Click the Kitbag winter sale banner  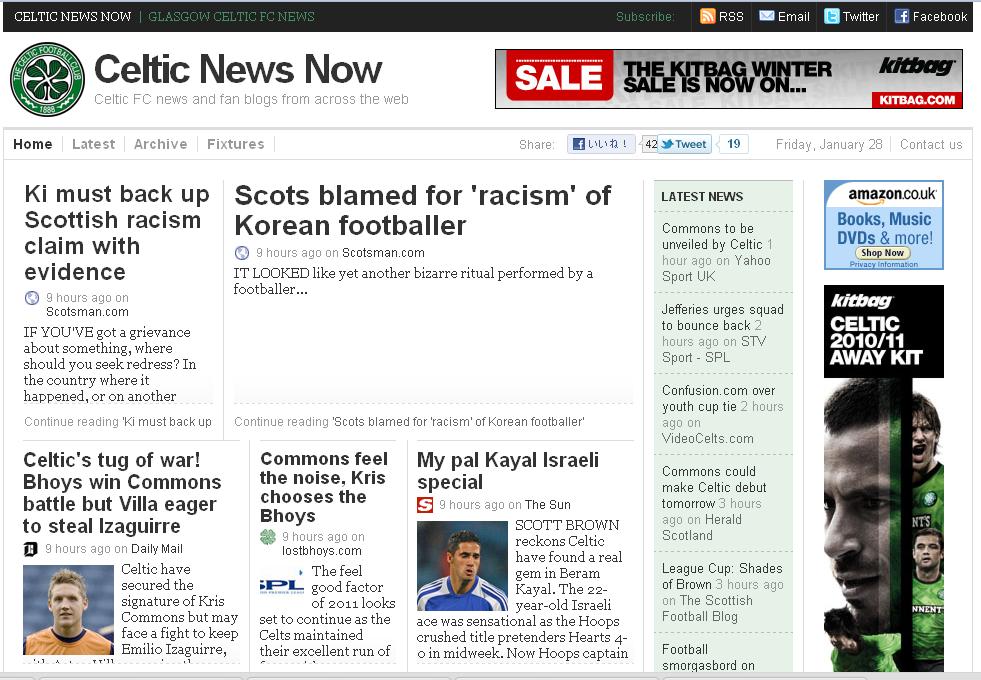[728, 79]
